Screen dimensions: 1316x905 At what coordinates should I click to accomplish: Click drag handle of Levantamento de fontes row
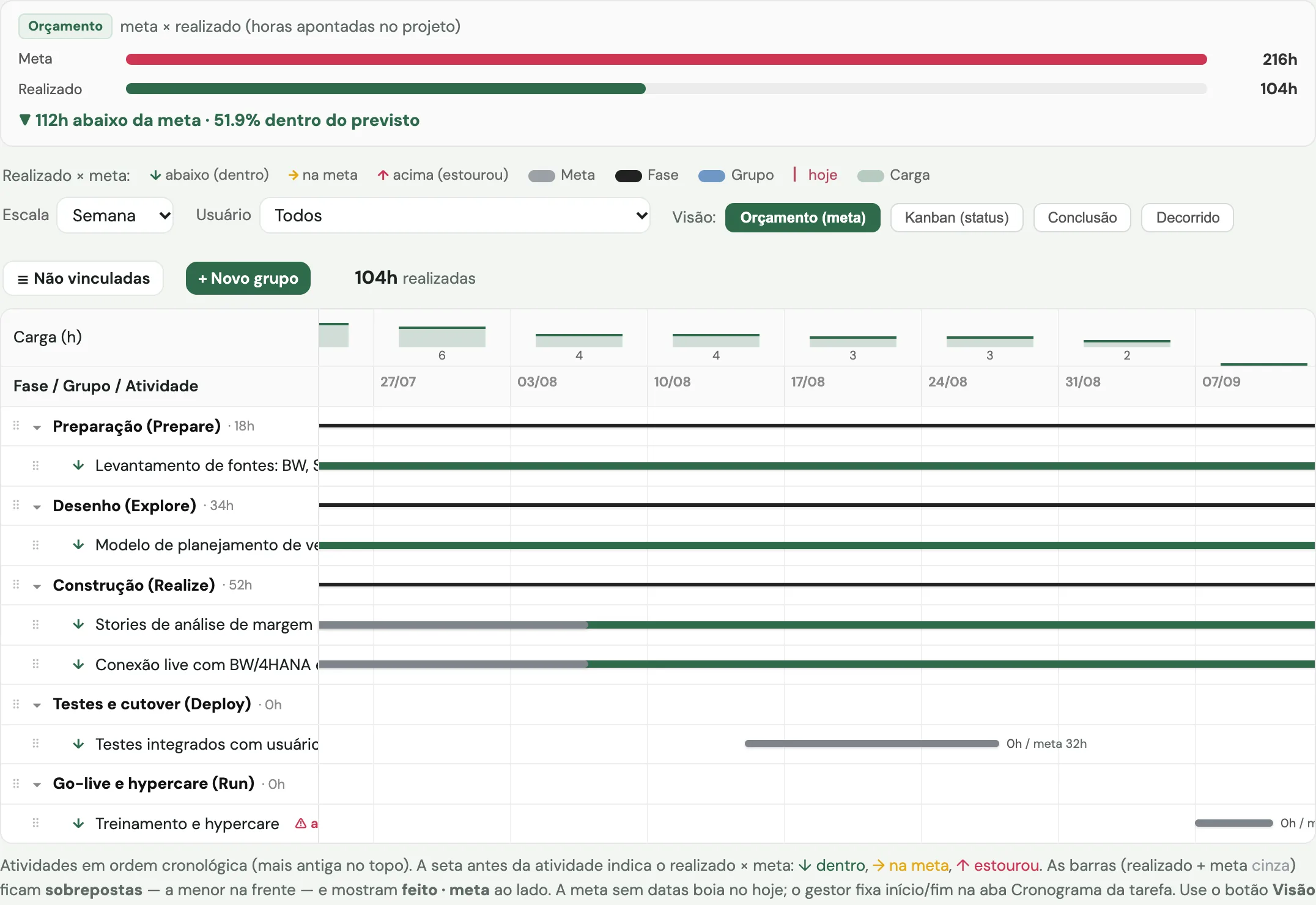(x=35, y=465)
